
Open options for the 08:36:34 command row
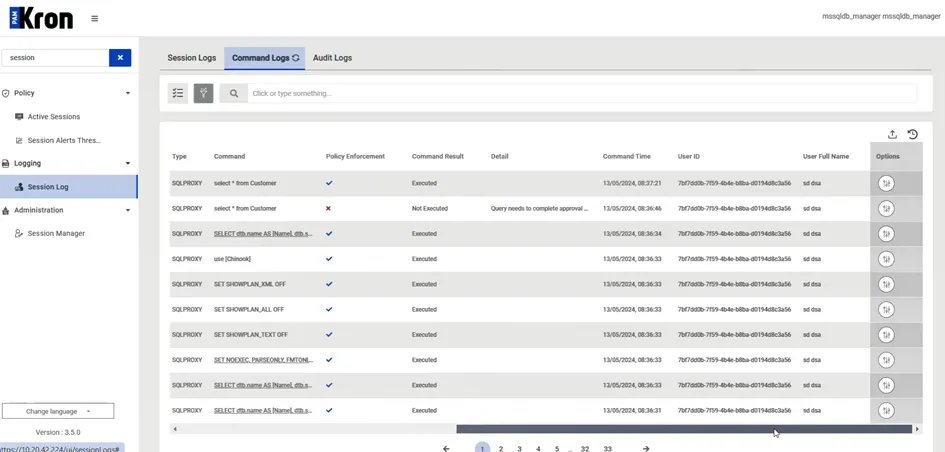point(886,234)
